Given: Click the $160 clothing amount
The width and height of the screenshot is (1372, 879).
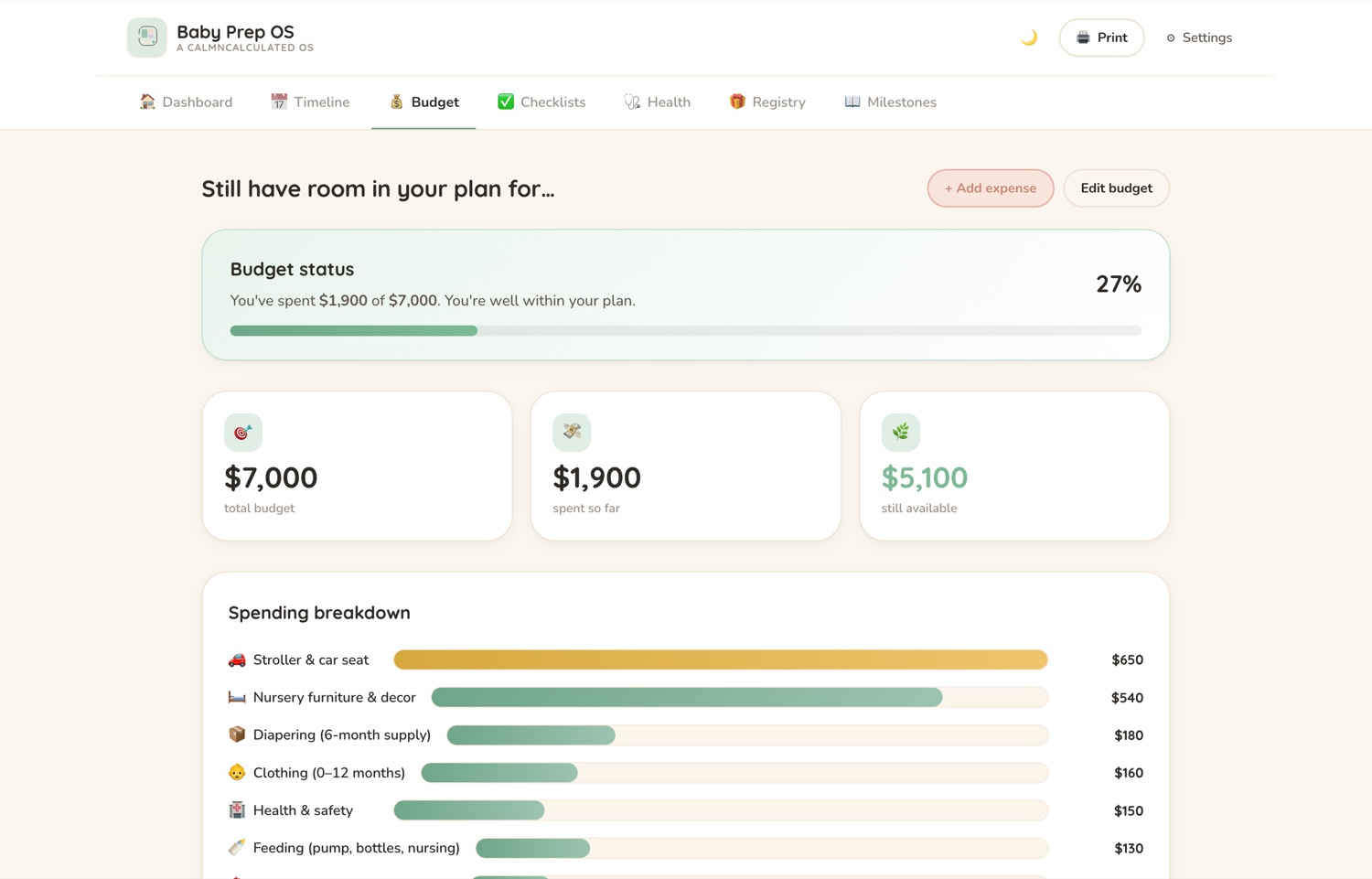Looking at the screenshot, I should pyautogui.click(x=1129, y=773).
